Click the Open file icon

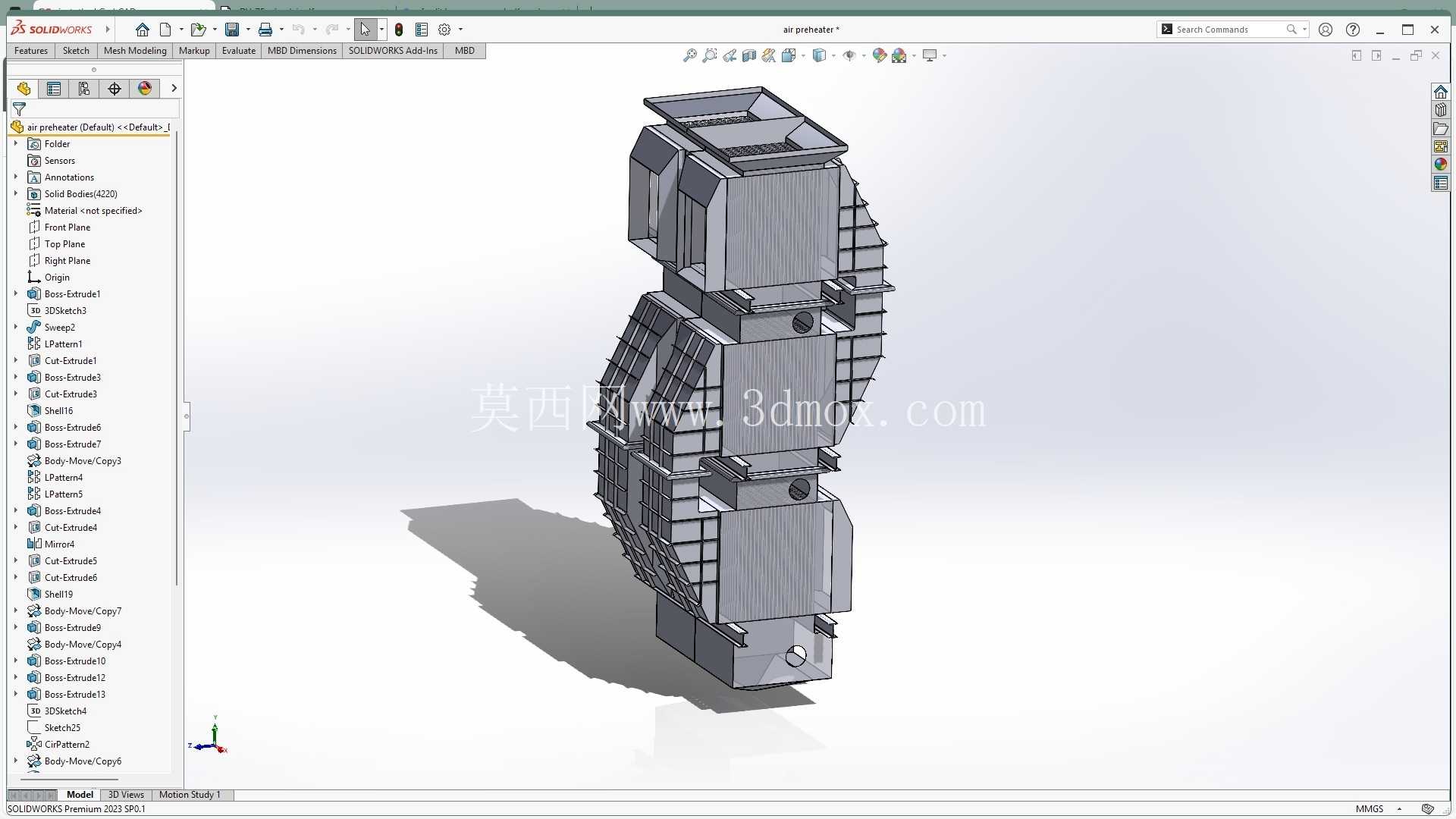coord(198,30)
